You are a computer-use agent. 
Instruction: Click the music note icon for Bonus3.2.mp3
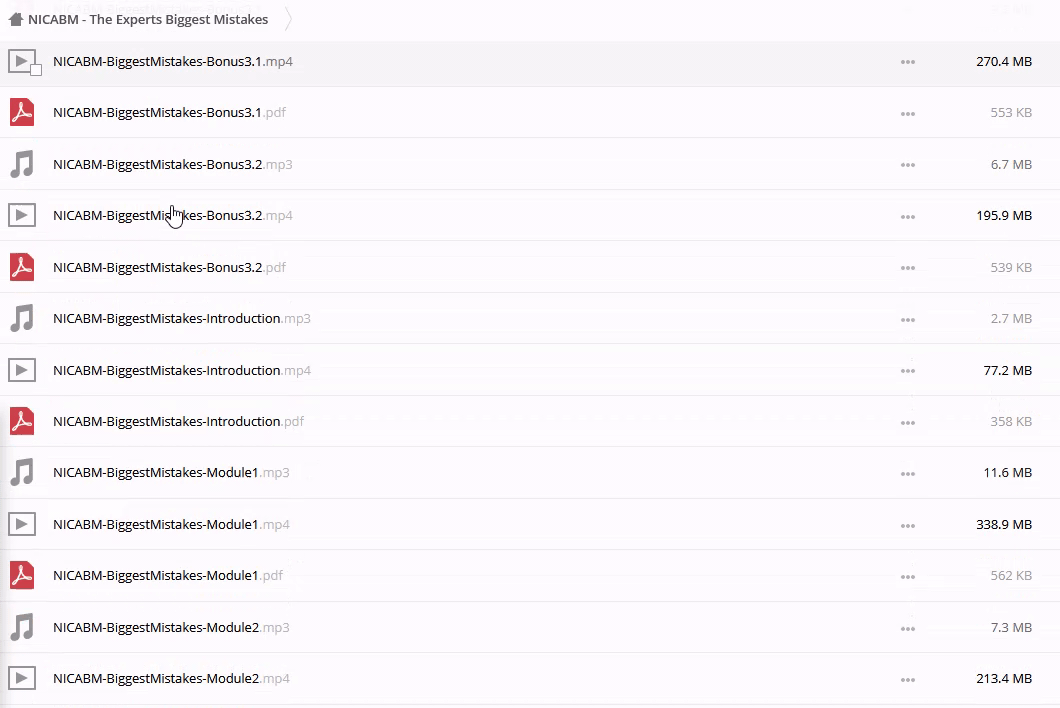tap(22, 164)
